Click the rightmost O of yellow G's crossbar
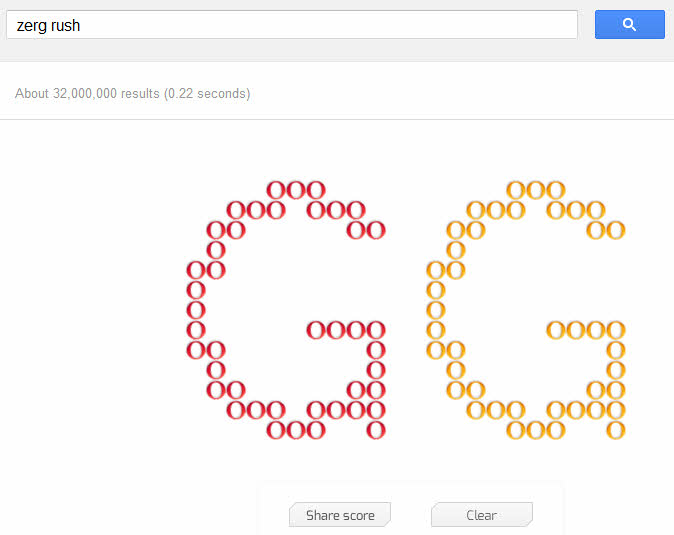This screenshot has width=674, height=535. 616,330
